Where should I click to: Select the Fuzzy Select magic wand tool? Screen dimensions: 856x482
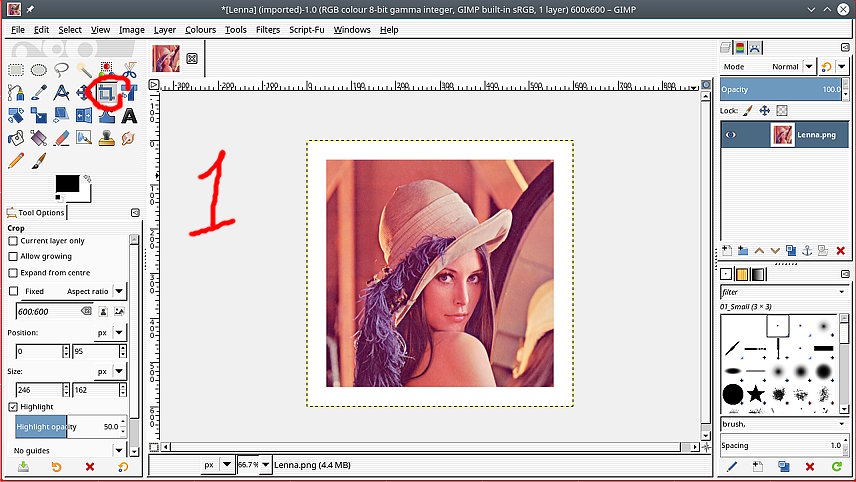[84, 70]
